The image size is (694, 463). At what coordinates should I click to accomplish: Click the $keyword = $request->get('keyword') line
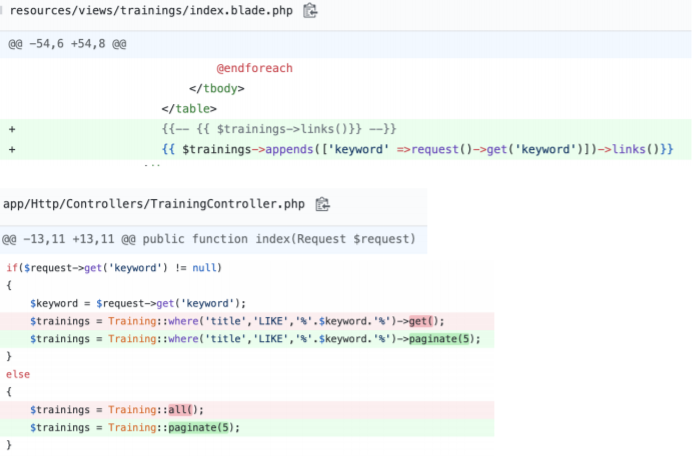coord(138,303)
